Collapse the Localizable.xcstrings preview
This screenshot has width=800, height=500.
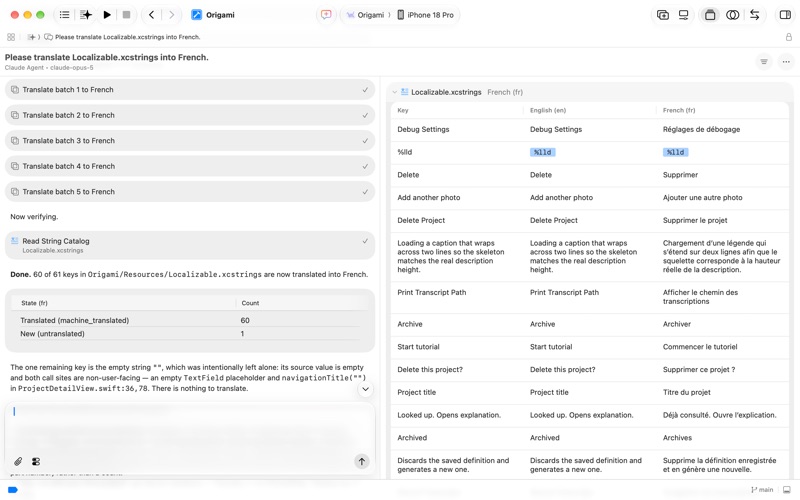pos(394,92)
